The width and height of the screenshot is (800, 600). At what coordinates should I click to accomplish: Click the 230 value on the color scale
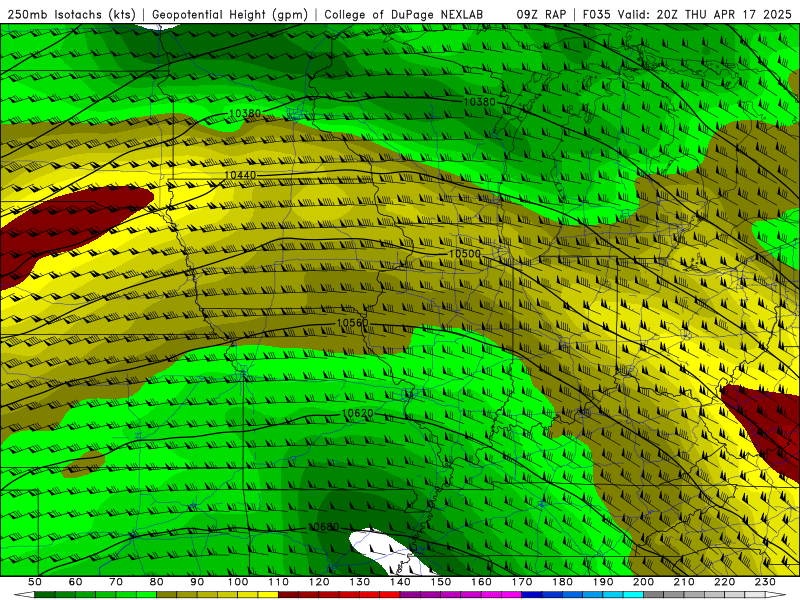pos(766,582)
